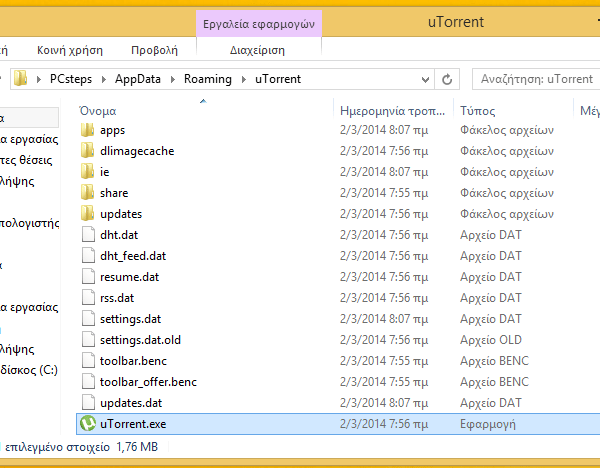Image resolution: width=600 pixels, height=468 pixels.
Task: Select the ie folder icon
Action: pos(88,172)
